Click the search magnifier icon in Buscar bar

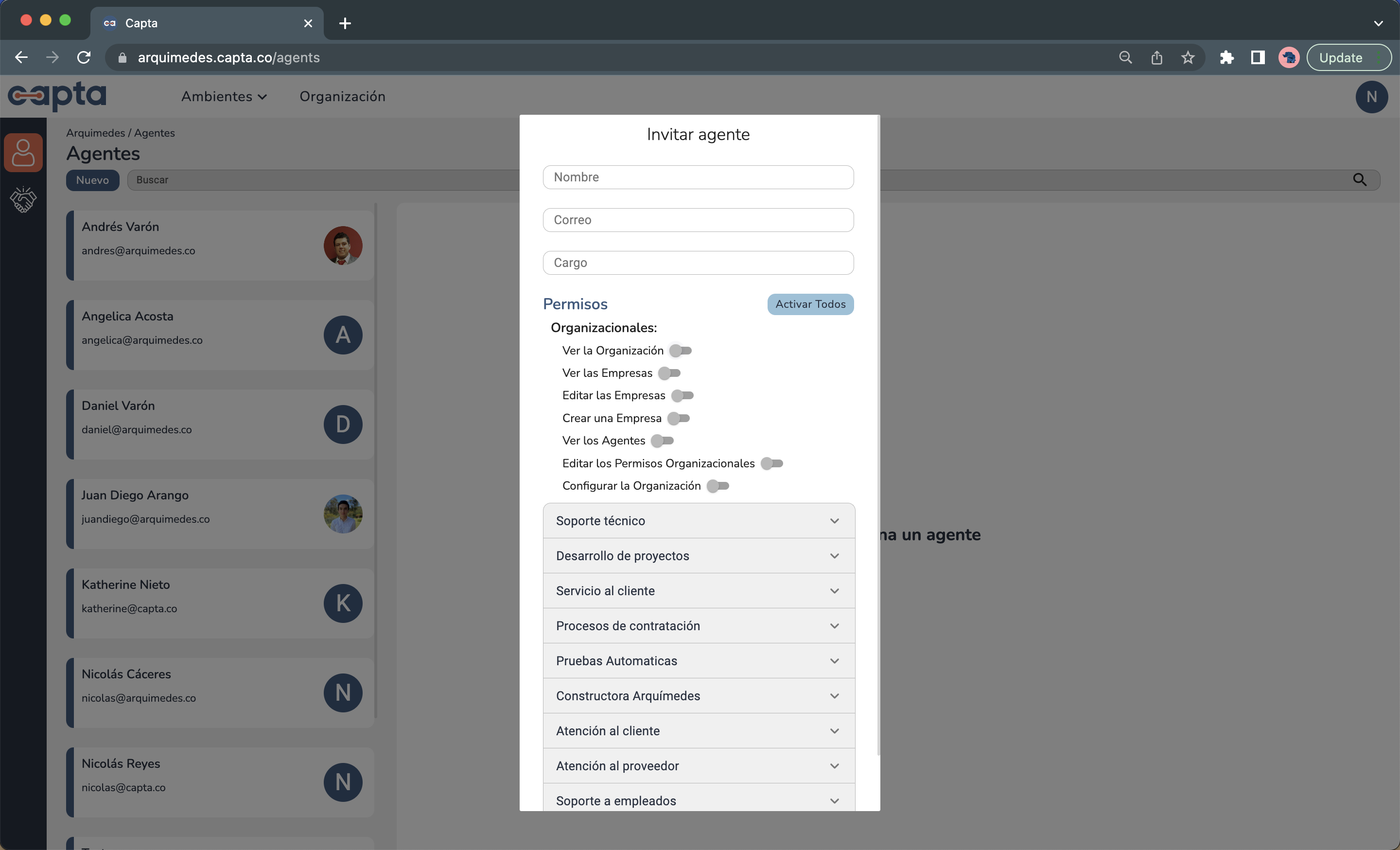tap(1359, 179)
